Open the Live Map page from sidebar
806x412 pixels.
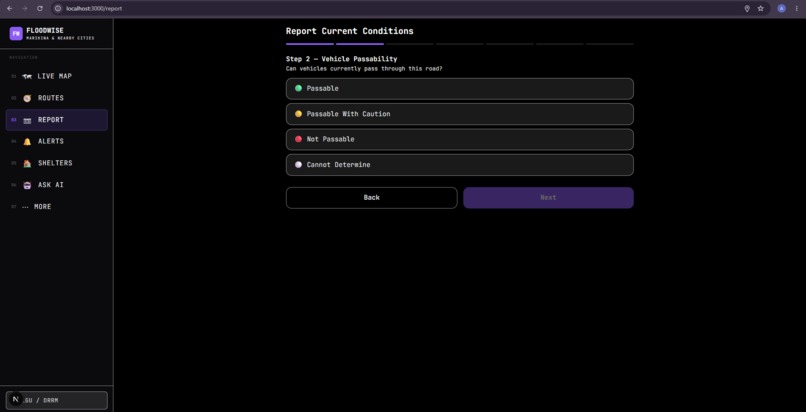coord(57,76)
